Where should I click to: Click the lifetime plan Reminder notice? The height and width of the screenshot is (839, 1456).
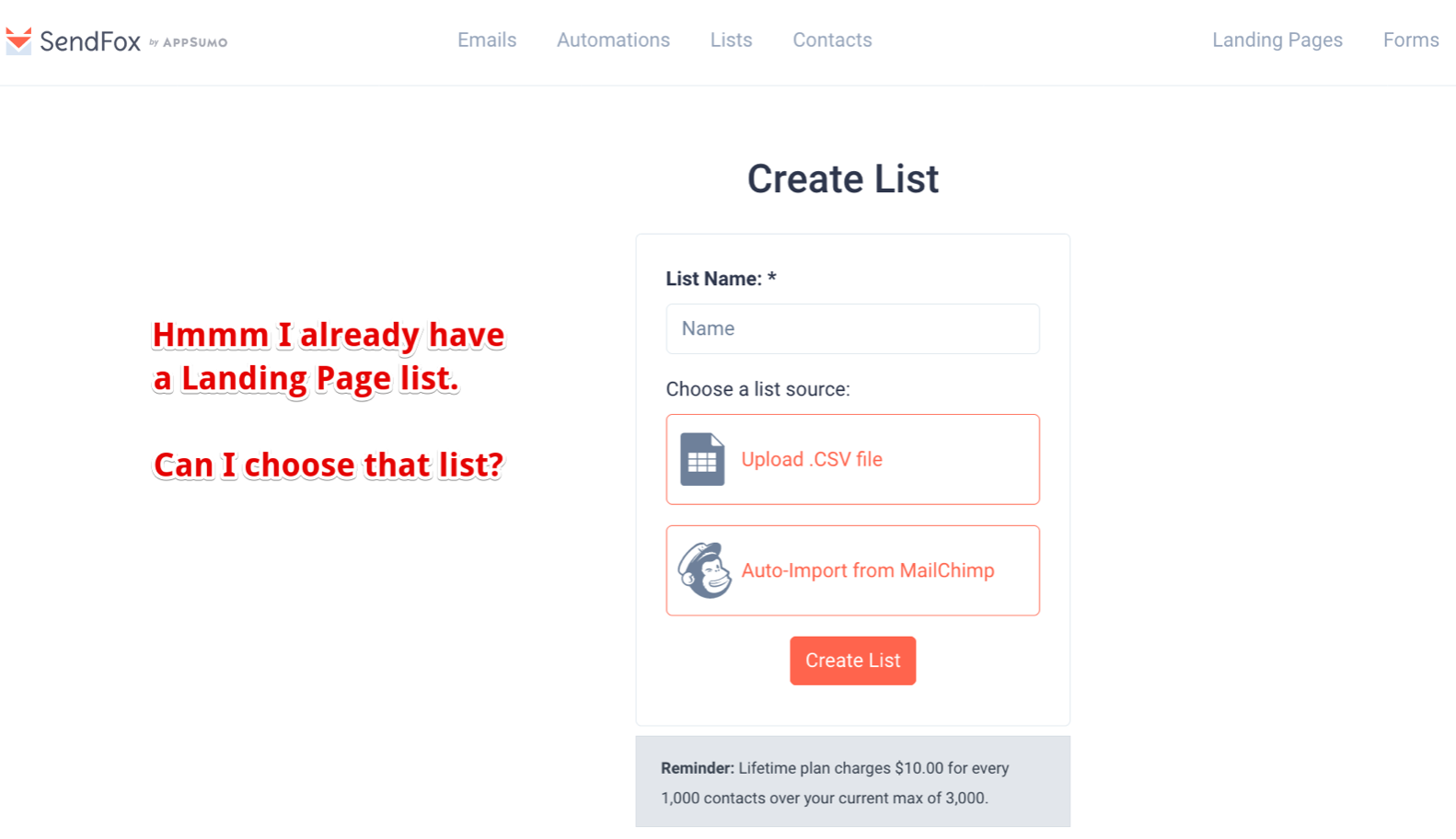[x=852, y=782]
